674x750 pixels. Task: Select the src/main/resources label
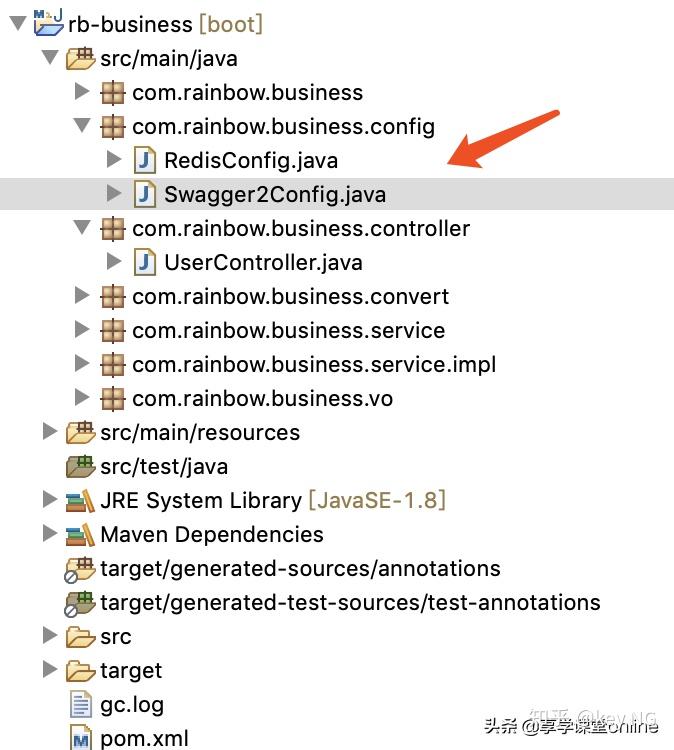(x=200, y=433)
